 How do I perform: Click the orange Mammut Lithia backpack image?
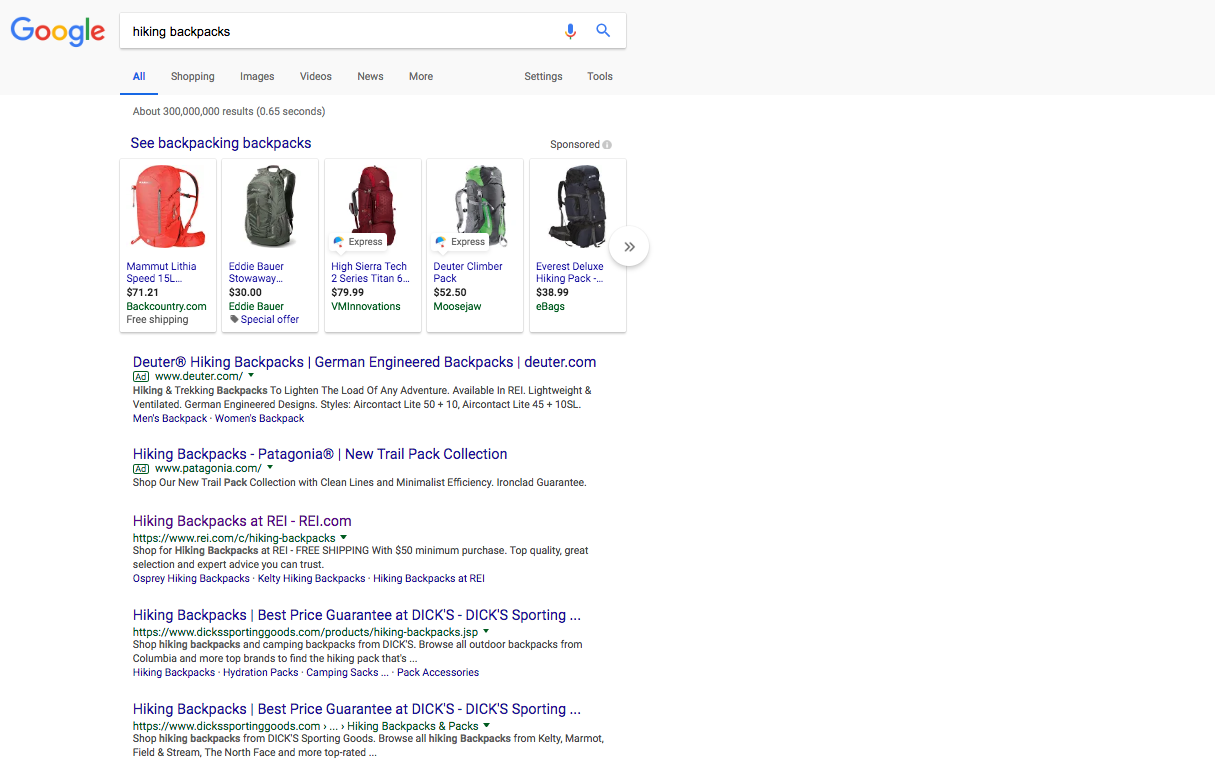click(x=168, y=207)
